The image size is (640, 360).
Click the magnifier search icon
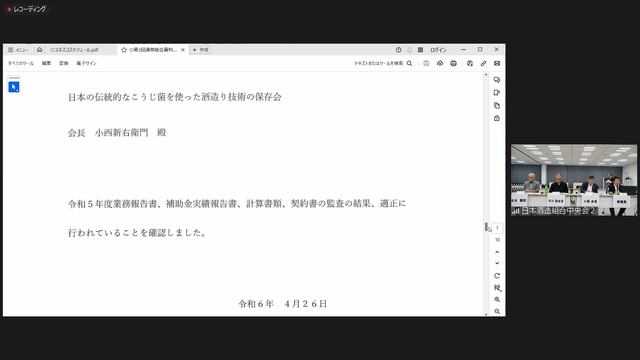coord(409,63)
